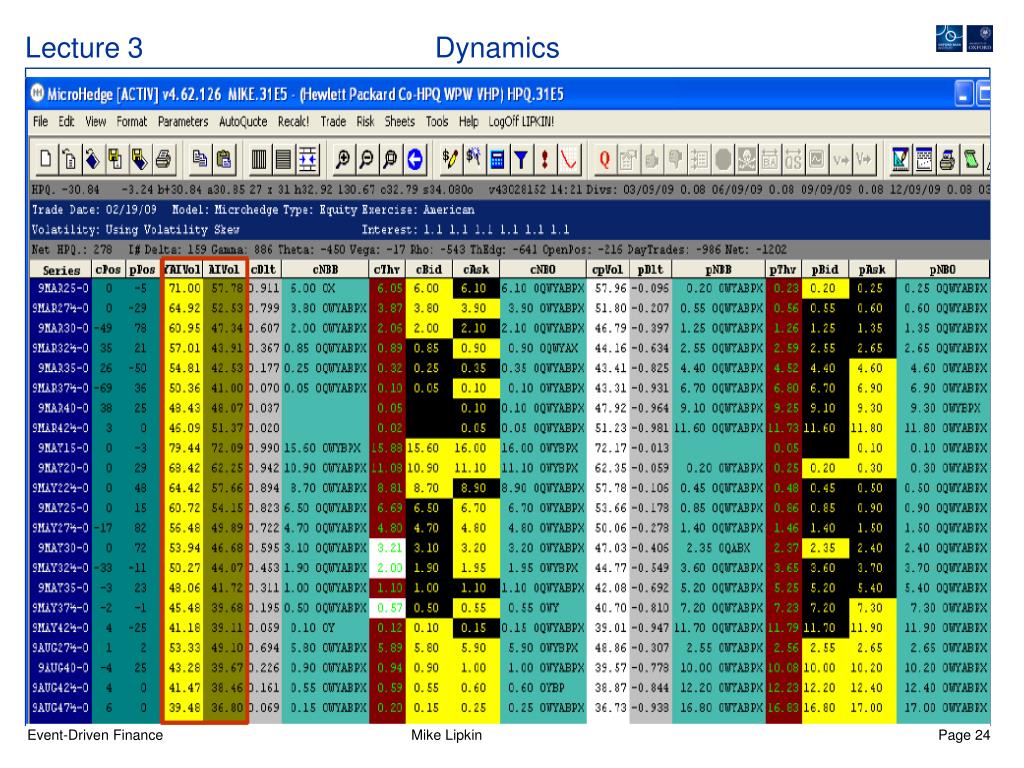This screenshot has width=1024, height=768.
Task: Click the cPos column header
Action: tap(108, 270)
